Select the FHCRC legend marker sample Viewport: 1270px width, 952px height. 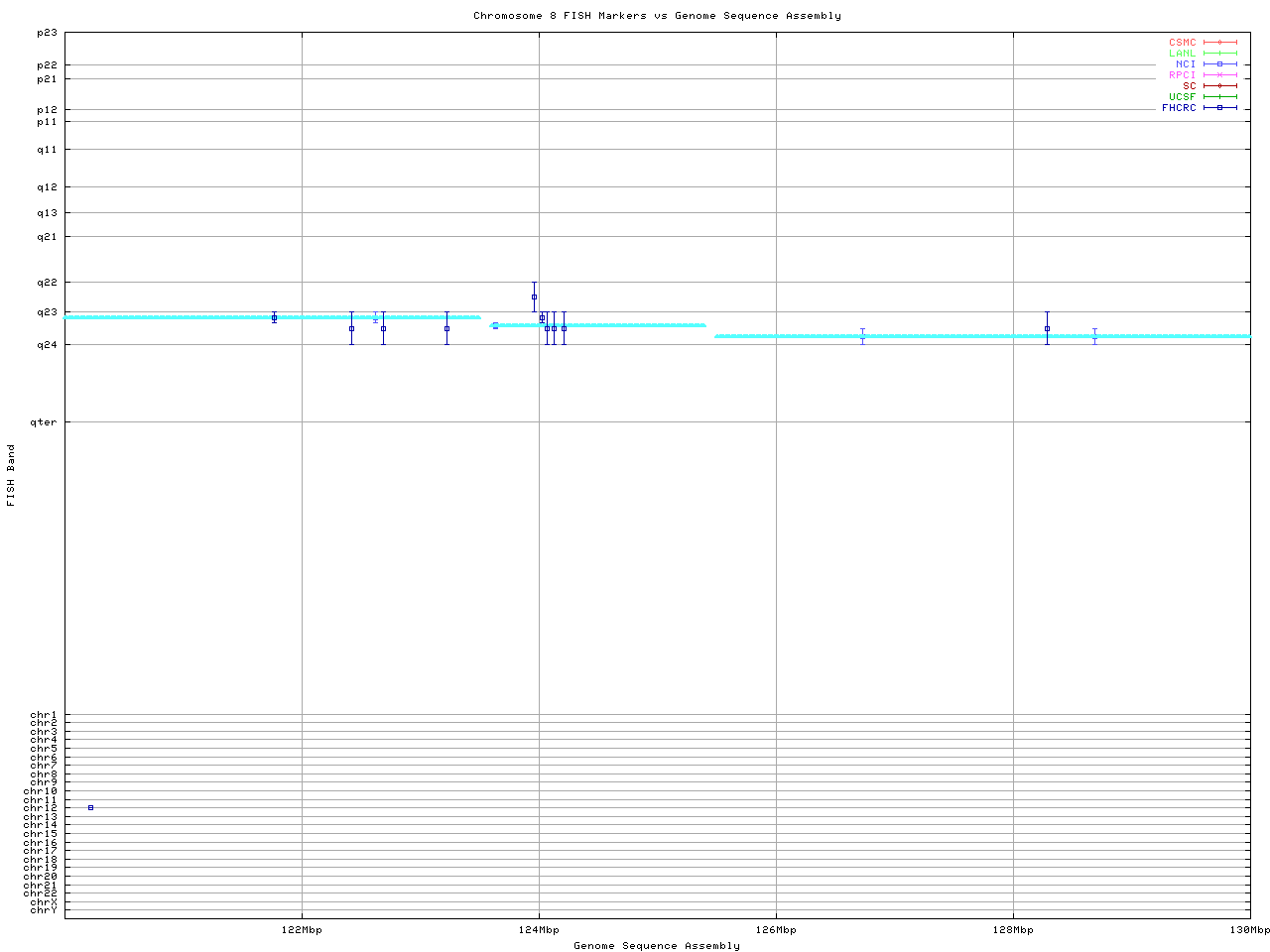1219,108
